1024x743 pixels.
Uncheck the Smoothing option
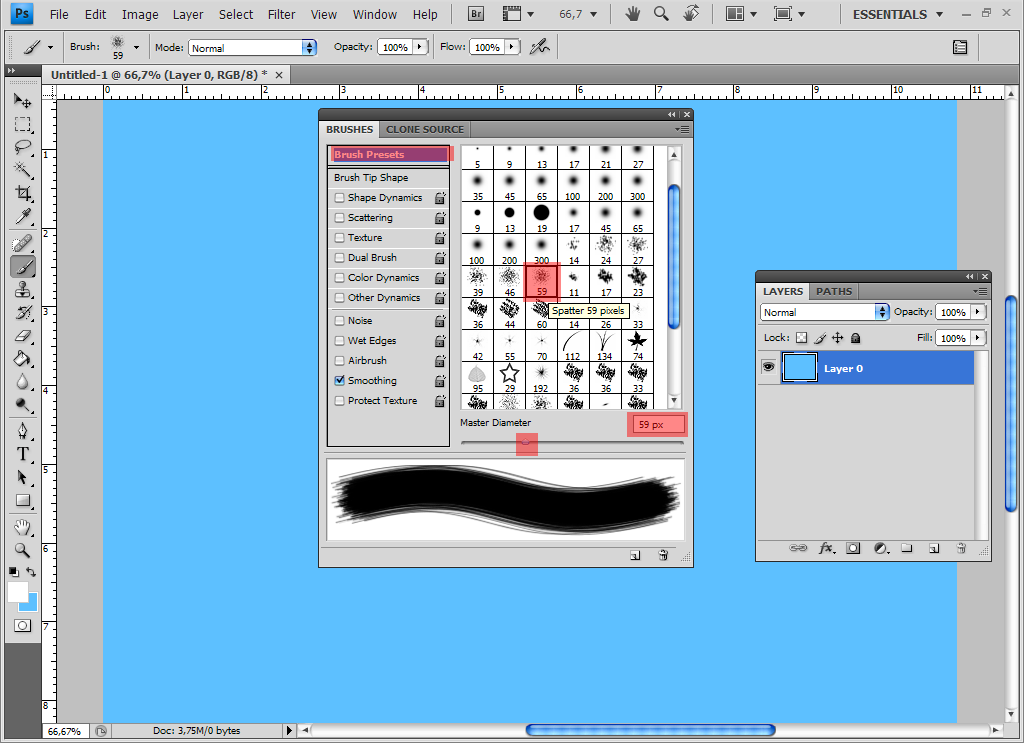340,380
